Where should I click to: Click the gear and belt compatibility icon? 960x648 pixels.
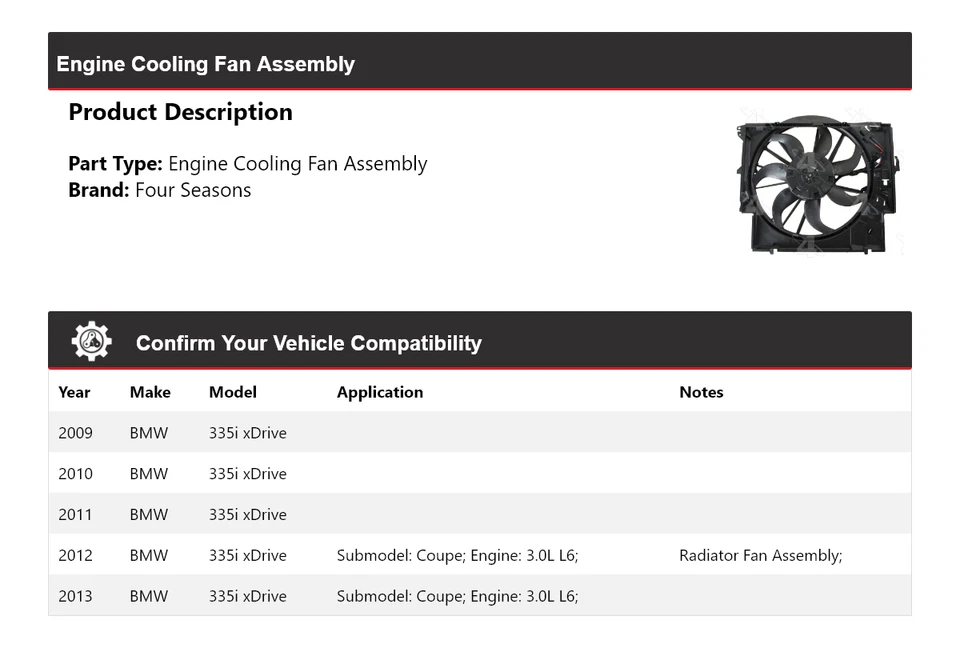click(x=91, y=341)
